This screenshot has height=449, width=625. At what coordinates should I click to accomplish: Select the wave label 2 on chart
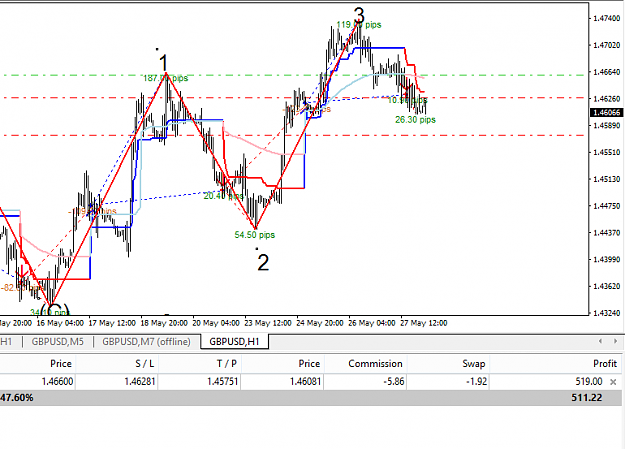click(x=263, y=263)
